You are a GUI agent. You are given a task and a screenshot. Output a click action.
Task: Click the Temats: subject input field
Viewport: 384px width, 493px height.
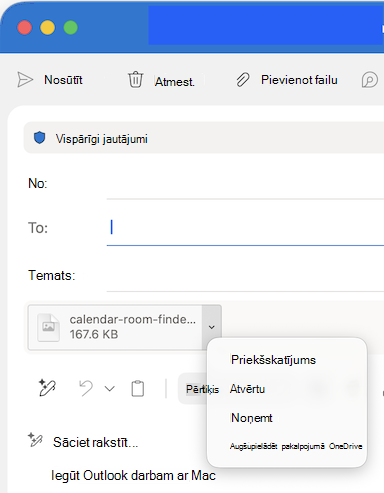point(245,275)
